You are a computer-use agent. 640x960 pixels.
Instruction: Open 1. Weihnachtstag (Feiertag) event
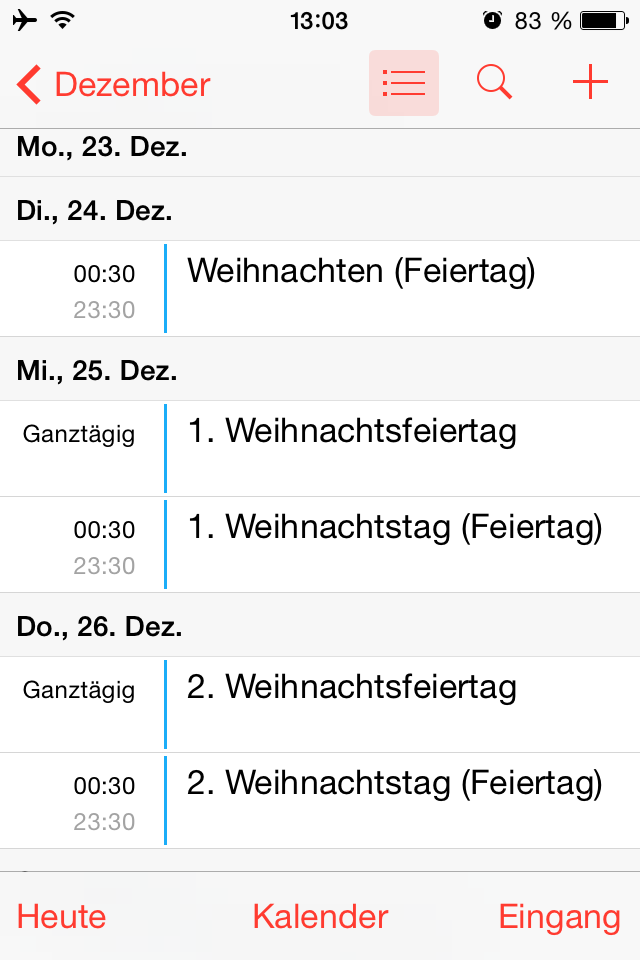tap(320, 544)
